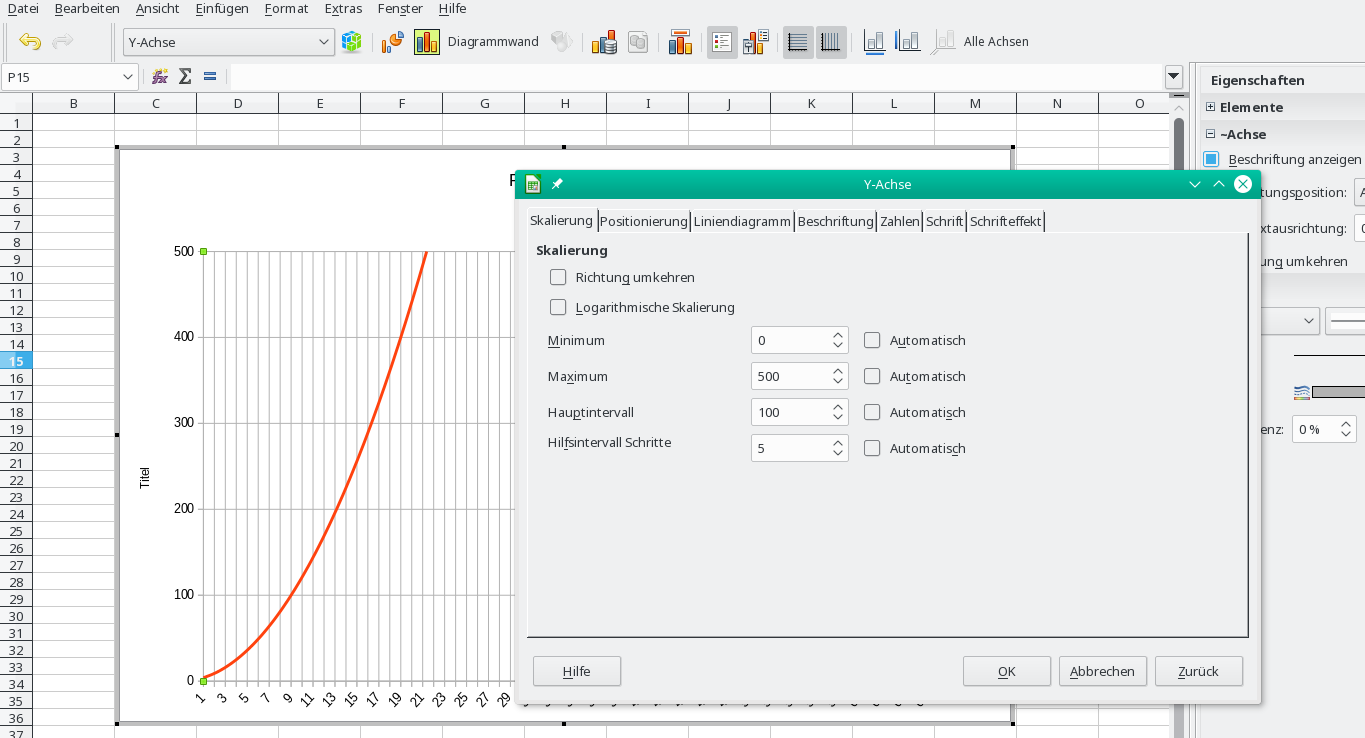The image size is (1365, 738).
Task: Click the Sum sigma icon
Action: [185, 77]
